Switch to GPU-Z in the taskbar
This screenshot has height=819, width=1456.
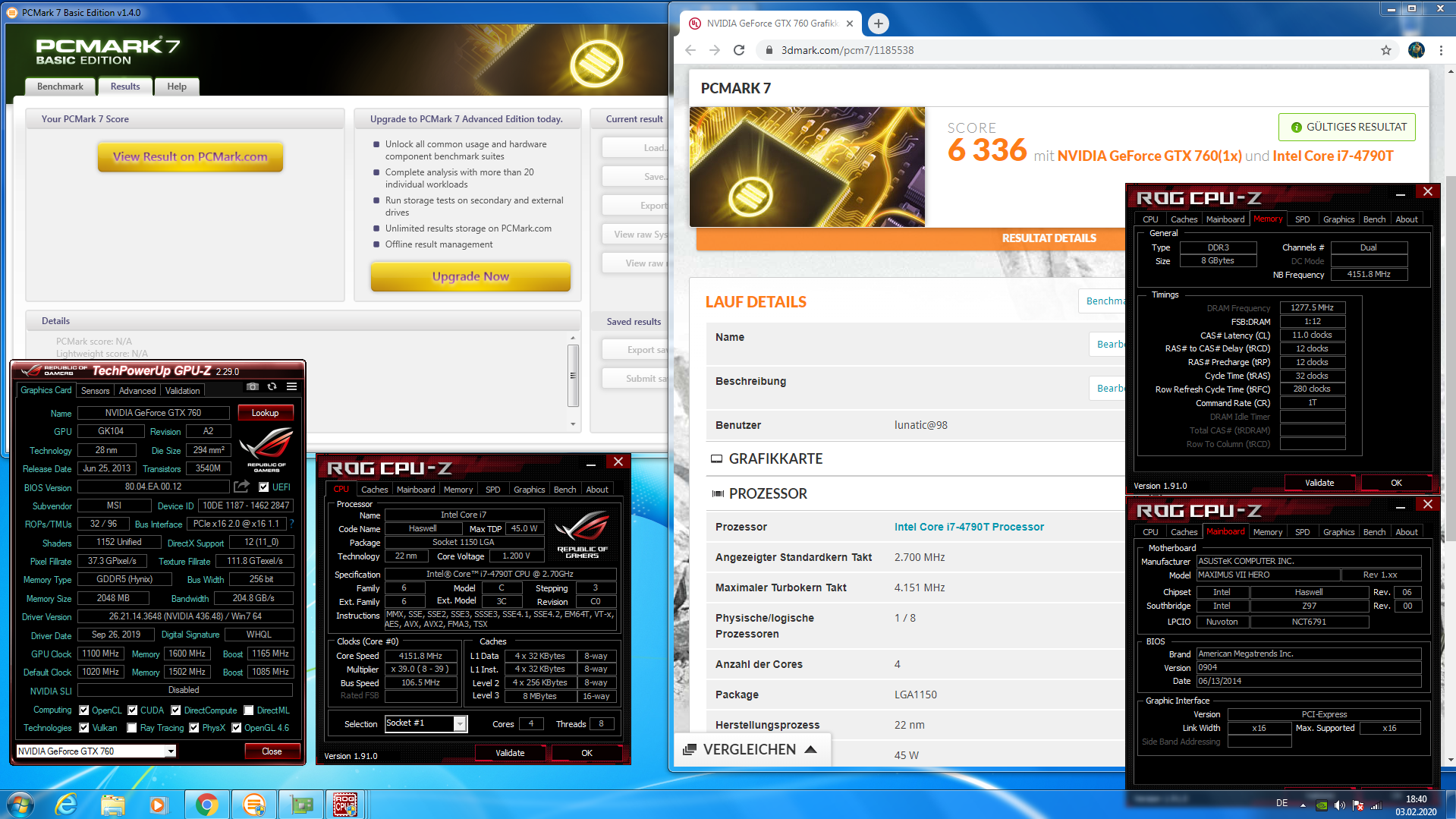tap(301, 805)
